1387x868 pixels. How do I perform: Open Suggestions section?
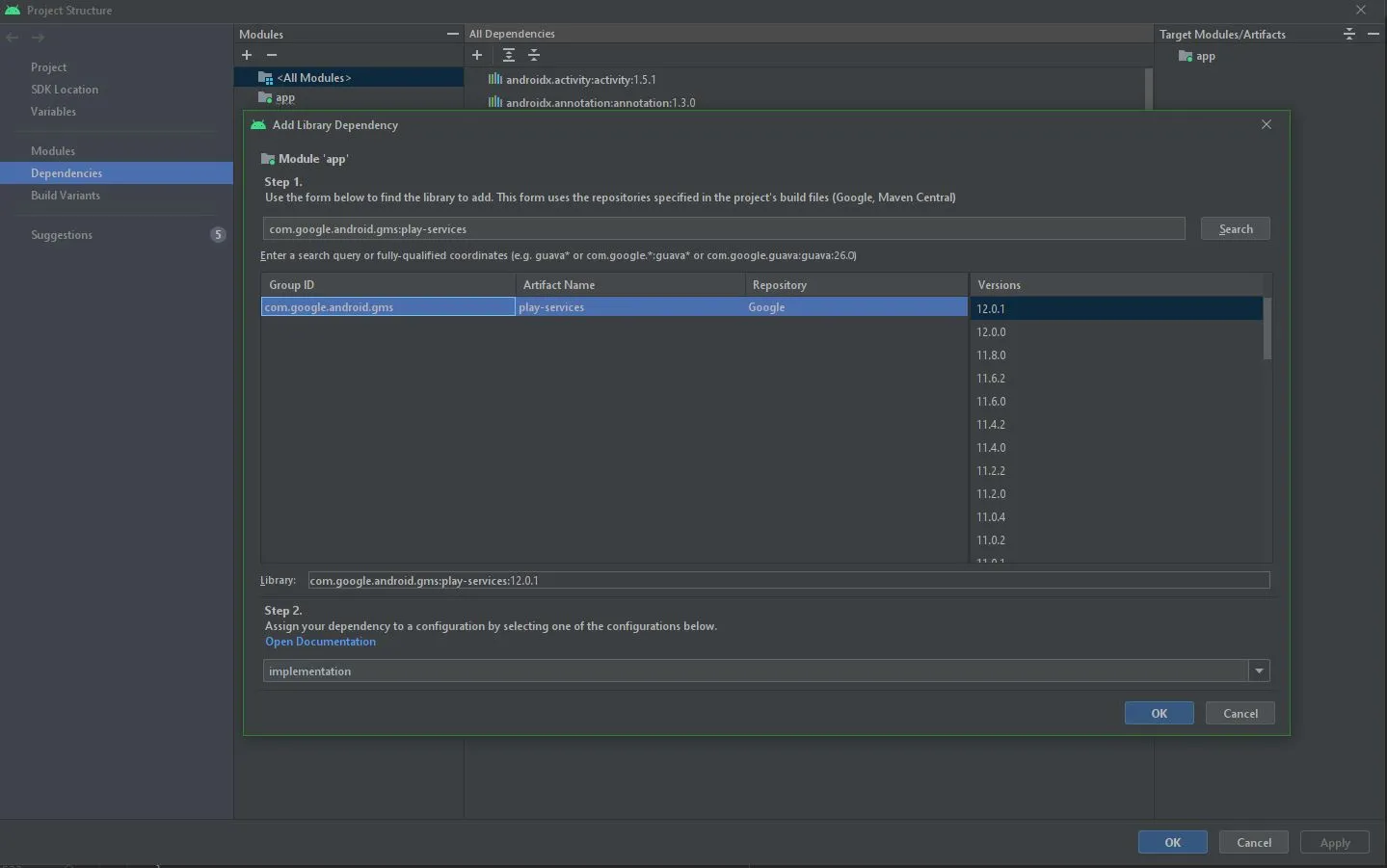(x=62, y=235)
